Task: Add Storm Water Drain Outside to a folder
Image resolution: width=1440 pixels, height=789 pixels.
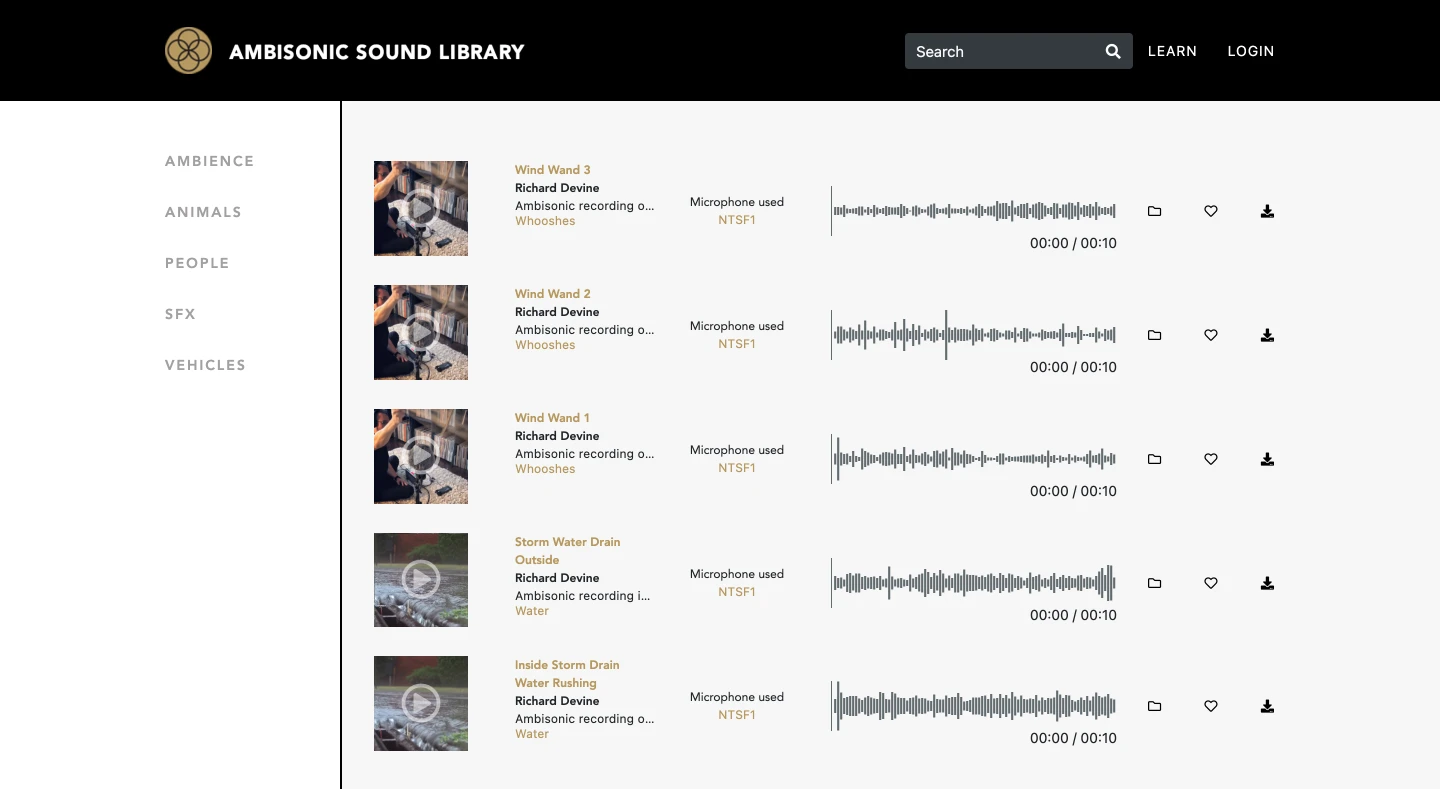Action: tap(1154, 583)
